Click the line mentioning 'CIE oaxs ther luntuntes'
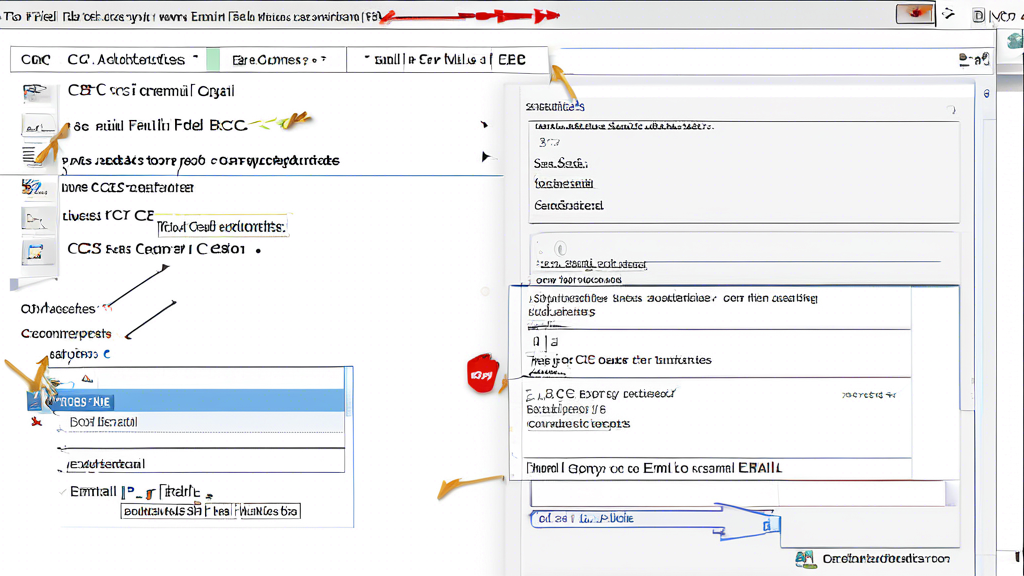Screen dimensions: 1024x576 coord(620,360)
